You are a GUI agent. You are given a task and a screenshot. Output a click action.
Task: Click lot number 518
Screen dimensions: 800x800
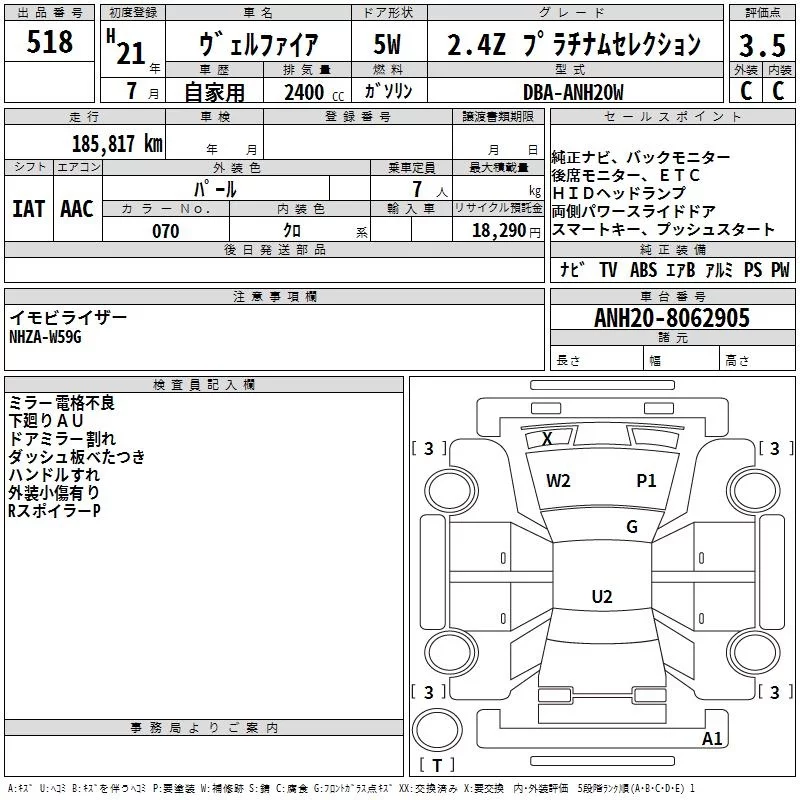49,41
